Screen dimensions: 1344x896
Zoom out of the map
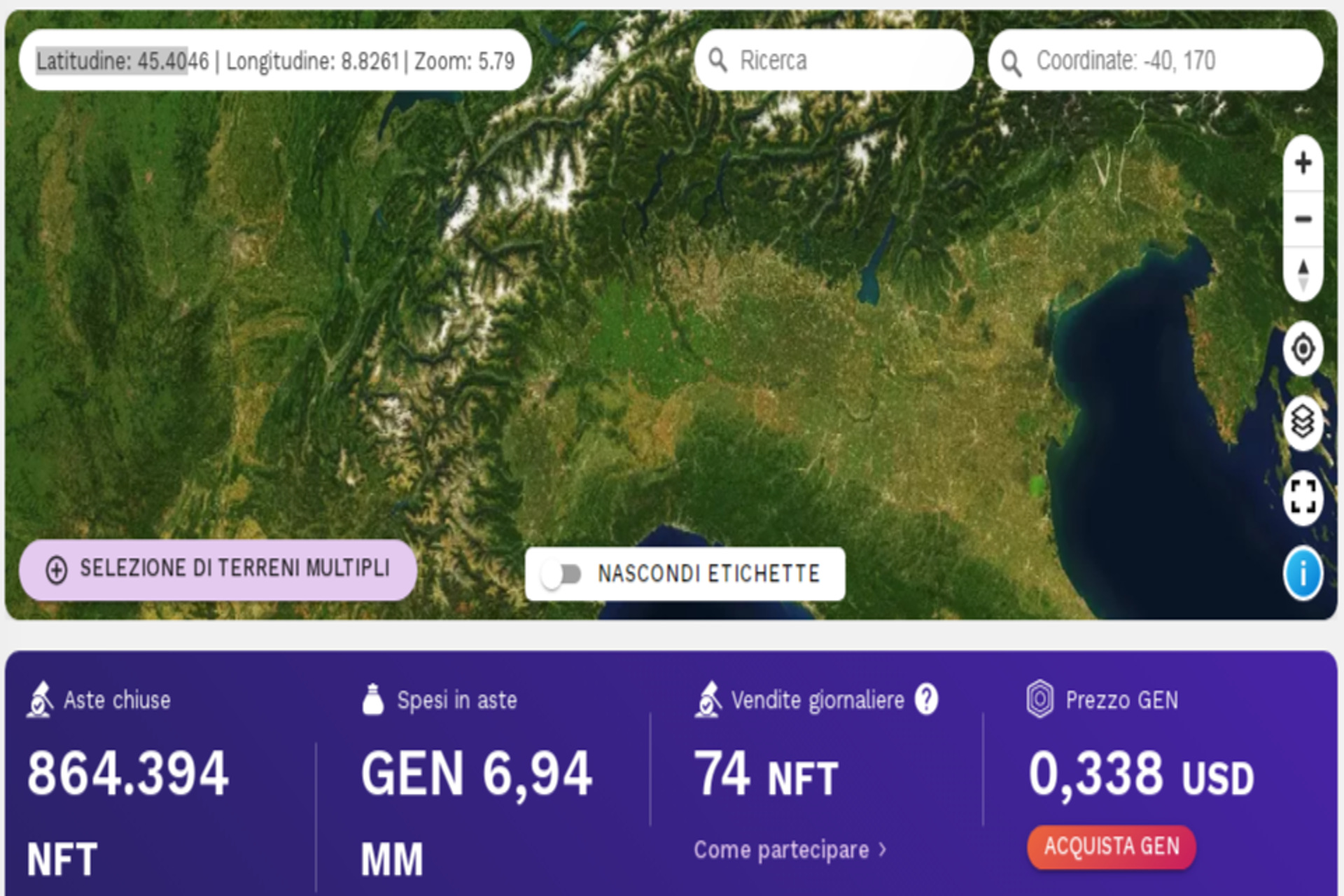click(1303, 219)
